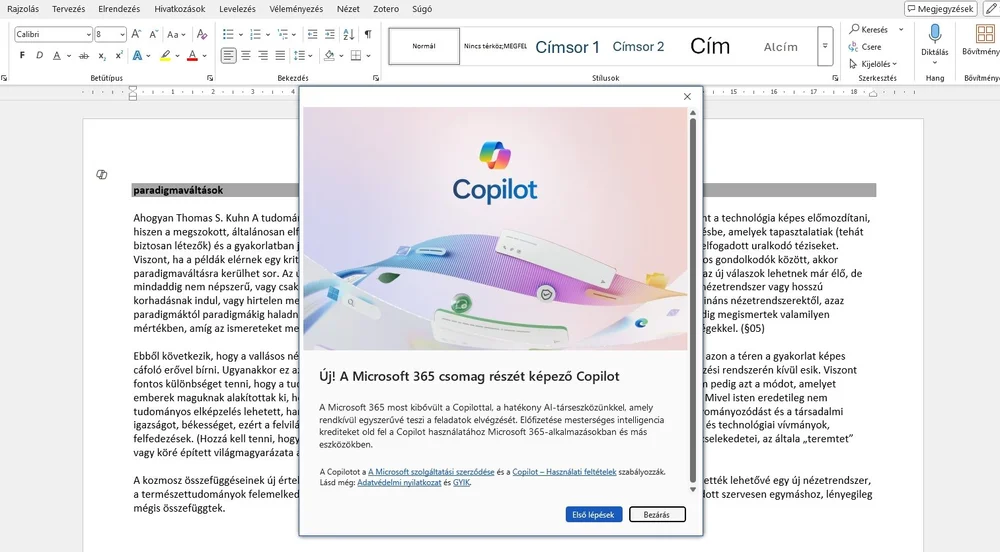This screenshot has width=1000, height=552.
Task: Open the Rajzolás tab
Action: point(23,9)
